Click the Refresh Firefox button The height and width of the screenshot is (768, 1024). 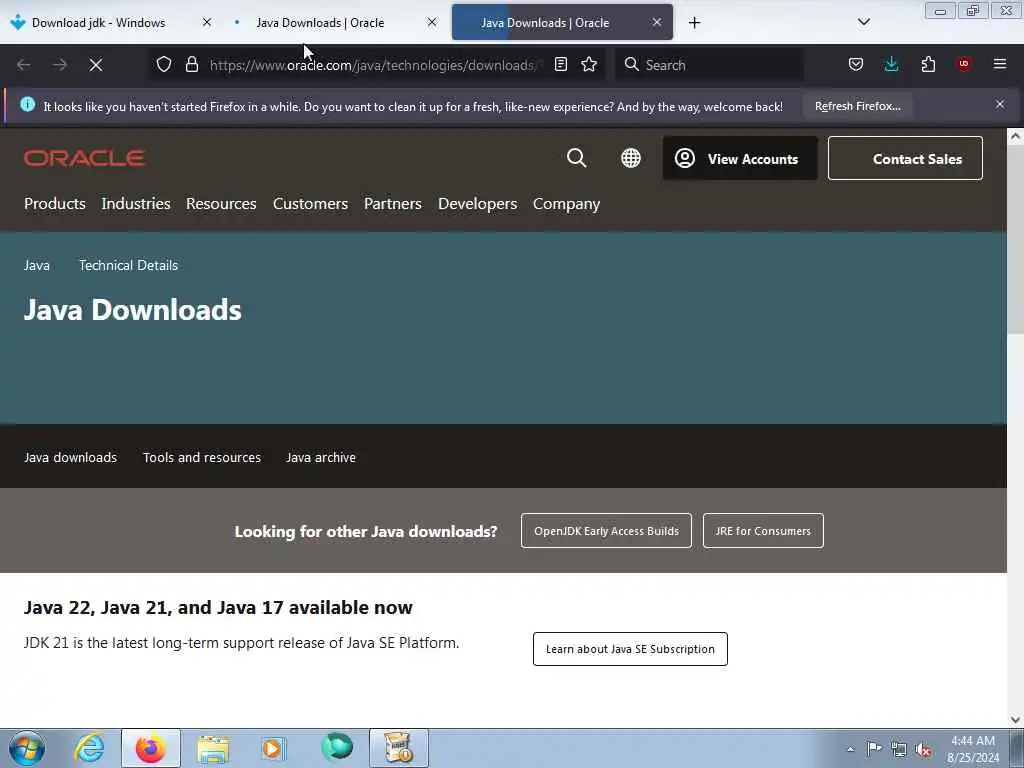pyautogui.click(x=857, y=106)
